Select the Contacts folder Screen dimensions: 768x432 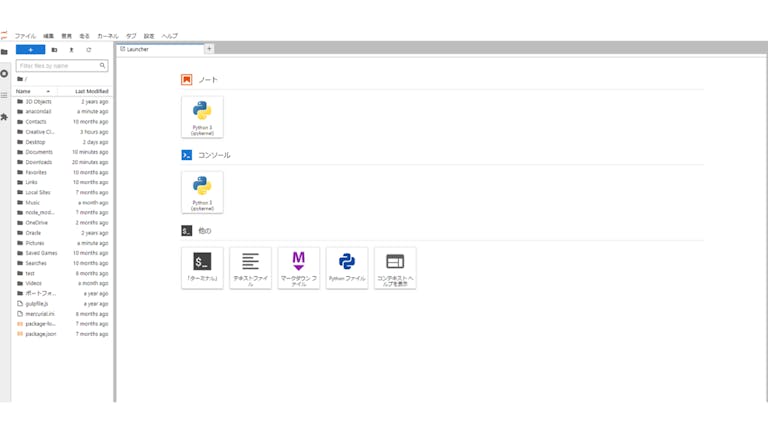tap(62, 121)
